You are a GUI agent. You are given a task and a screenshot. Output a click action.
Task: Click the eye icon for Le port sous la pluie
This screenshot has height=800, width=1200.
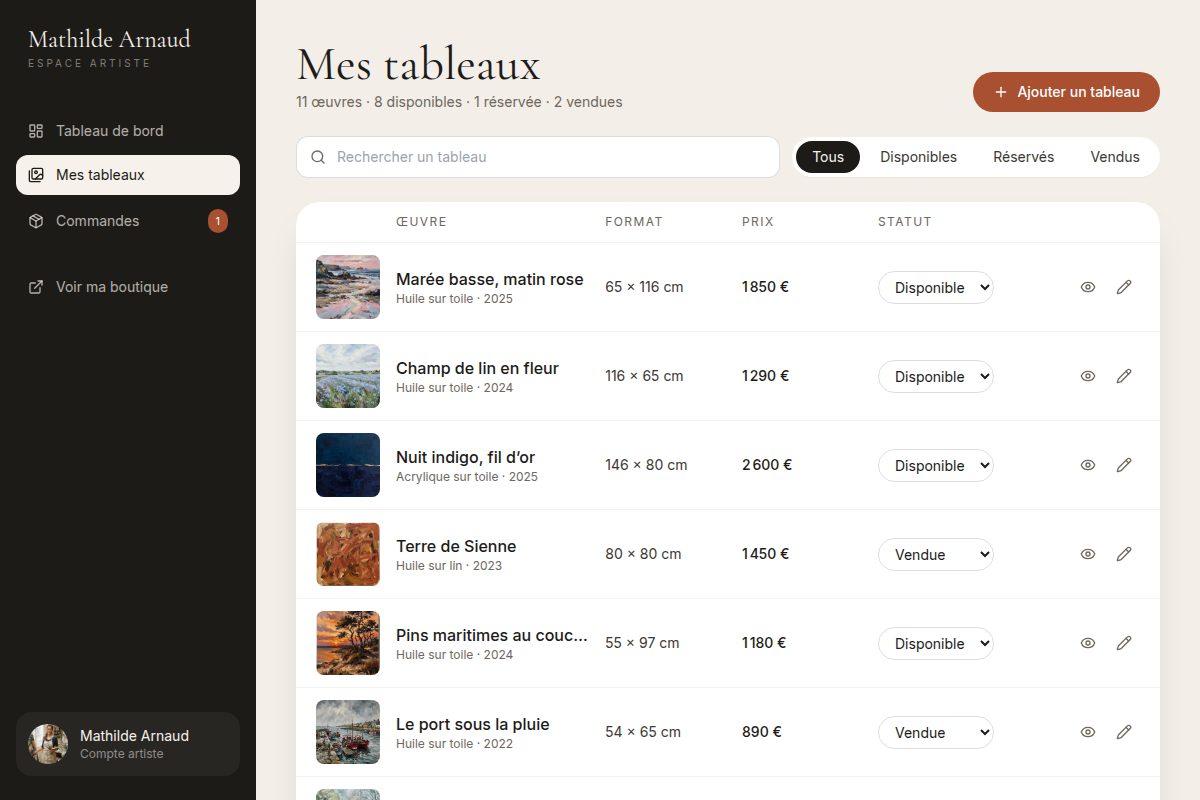click(1088, 732)
